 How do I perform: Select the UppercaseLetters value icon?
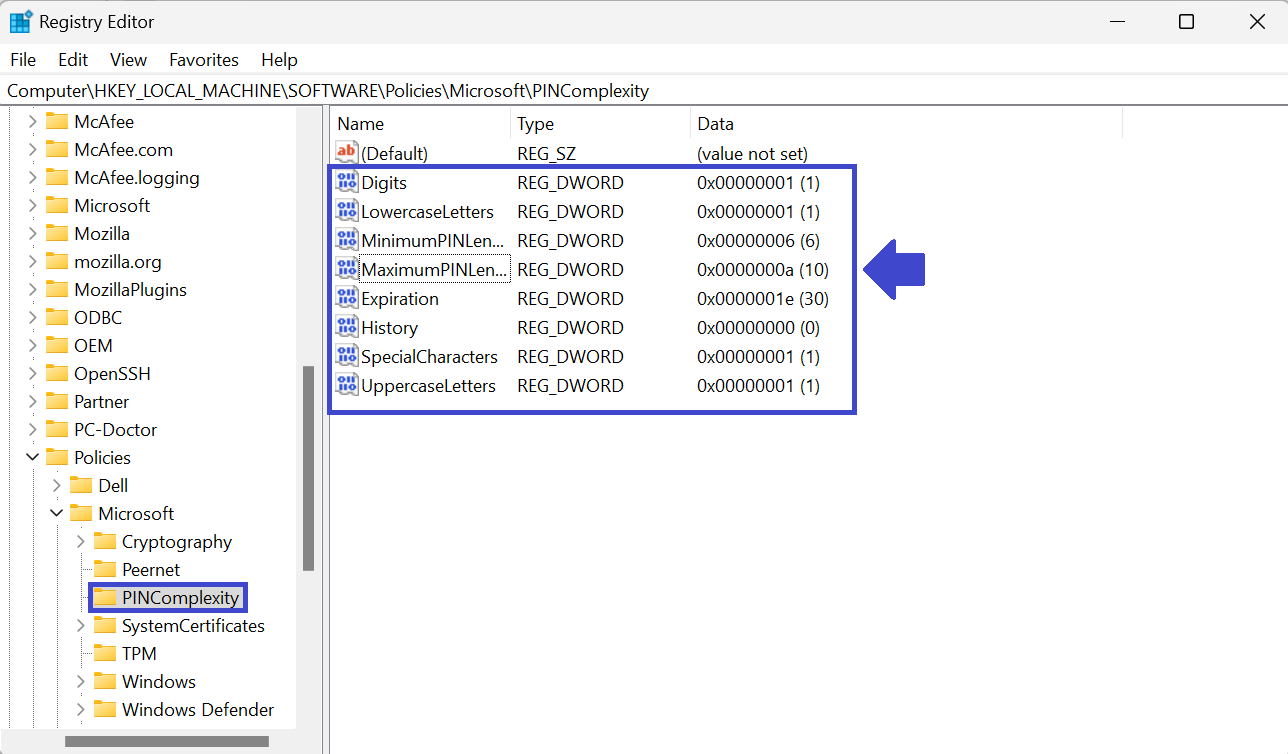coord(346,386)
